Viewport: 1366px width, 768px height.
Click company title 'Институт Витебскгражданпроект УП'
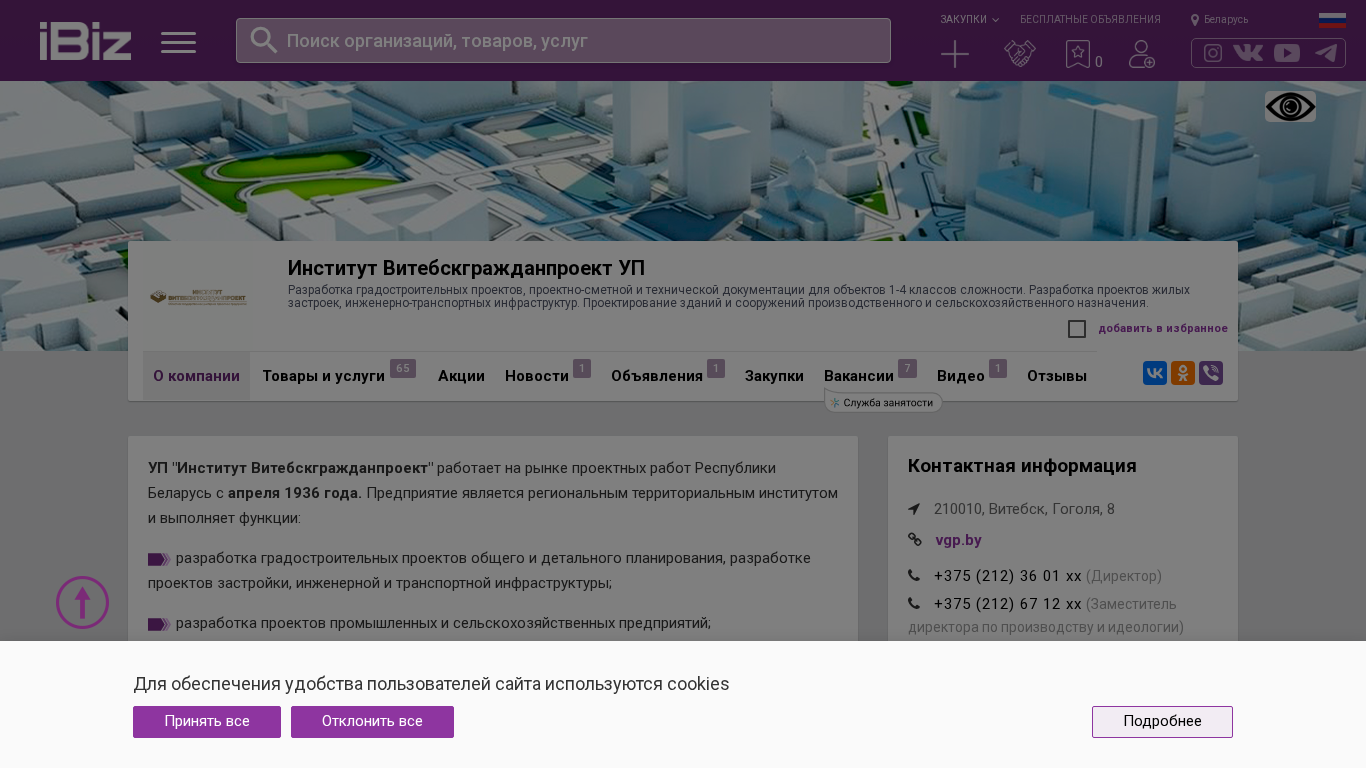point(466,268)
